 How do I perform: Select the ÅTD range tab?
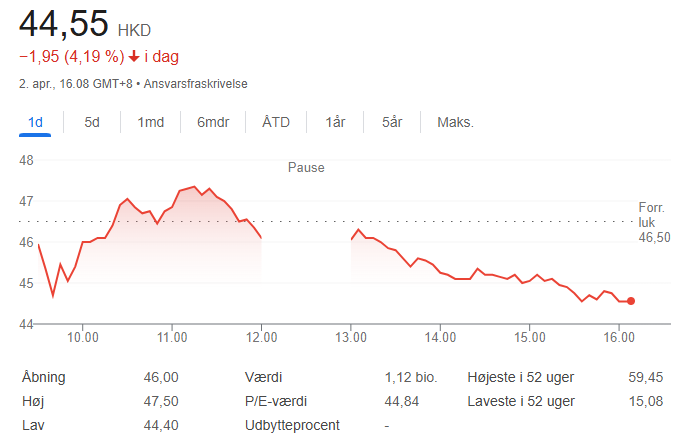(276, 122)
